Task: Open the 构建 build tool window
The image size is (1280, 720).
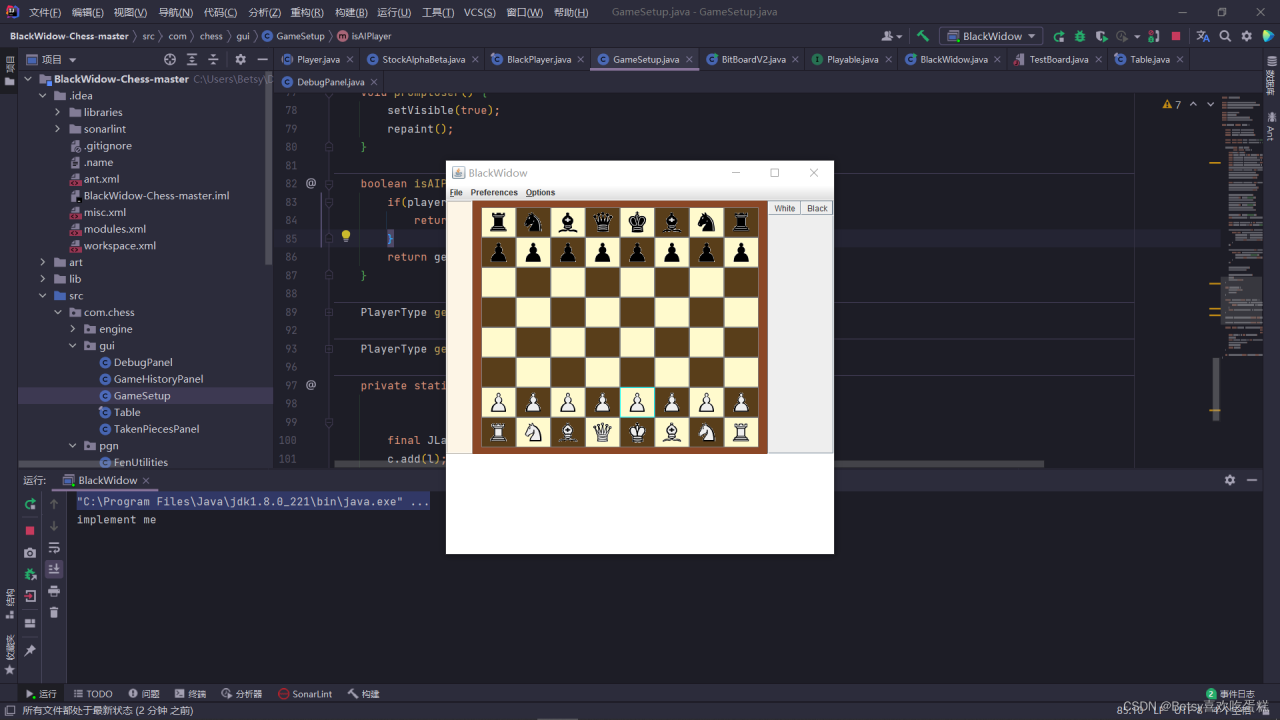Action: [364, 694]
